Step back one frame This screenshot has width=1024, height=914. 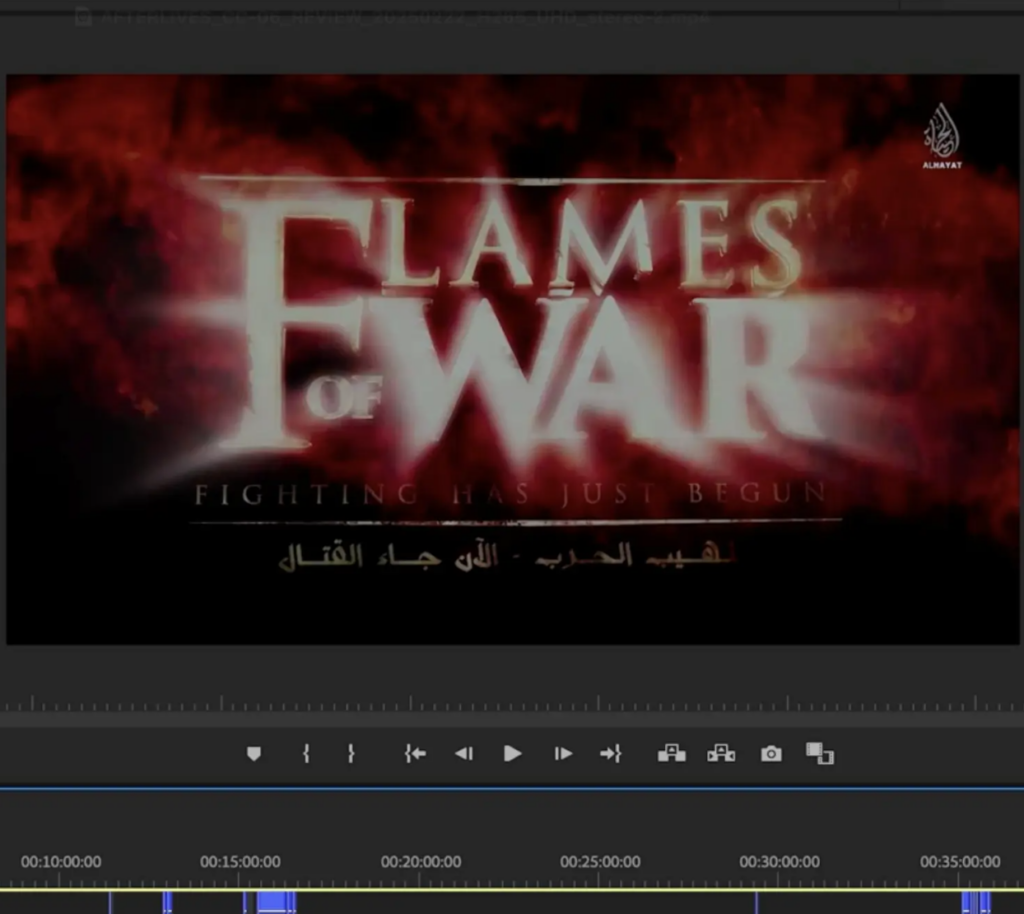pos(464,754)
